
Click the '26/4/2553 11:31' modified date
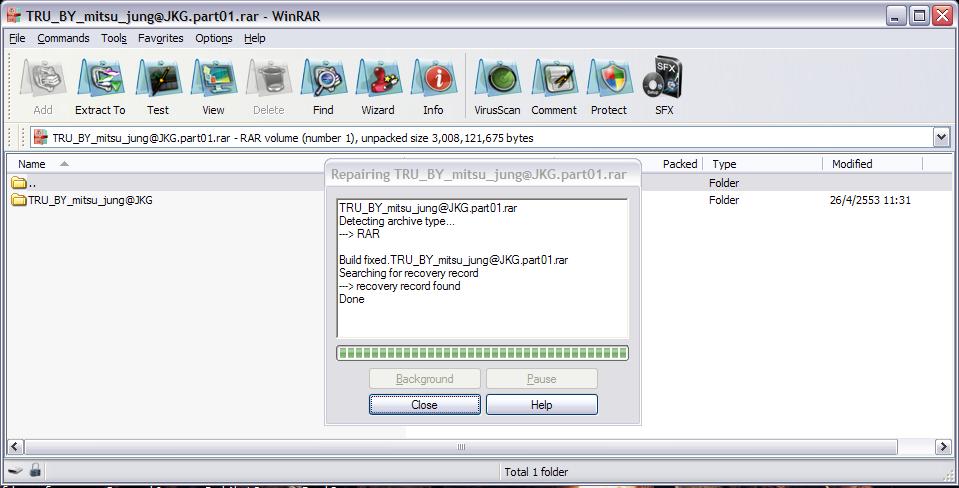tap(870, 200)
